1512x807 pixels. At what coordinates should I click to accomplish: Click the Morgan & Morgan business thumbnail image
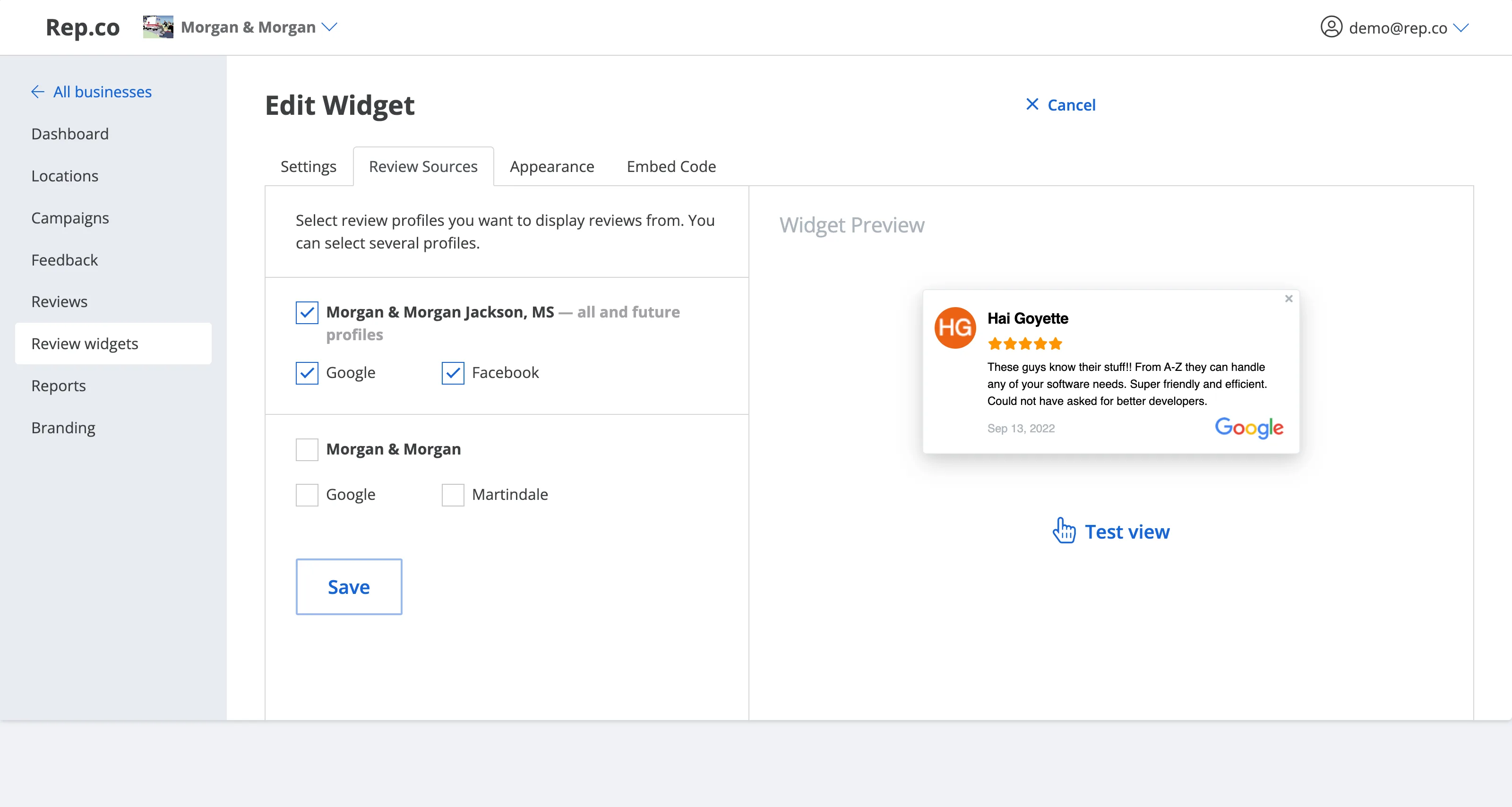[158, 27]
